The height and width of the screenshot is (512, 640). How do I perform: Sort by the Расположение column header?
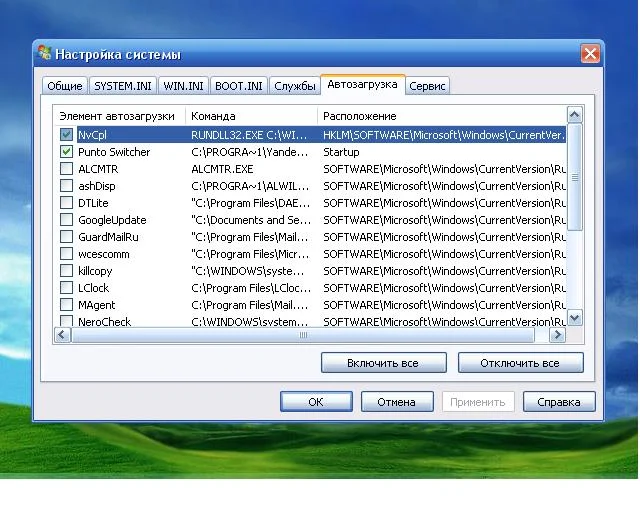pos(442,116)
